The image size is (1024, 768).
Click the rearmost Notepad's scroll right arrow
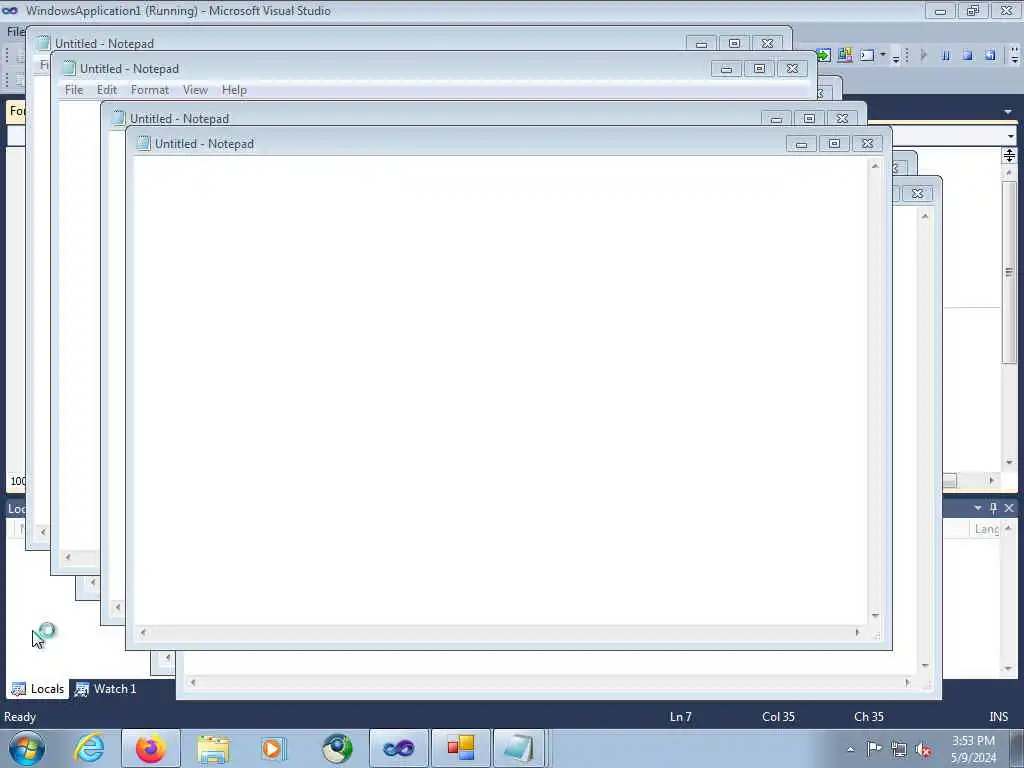click(907, 682)
